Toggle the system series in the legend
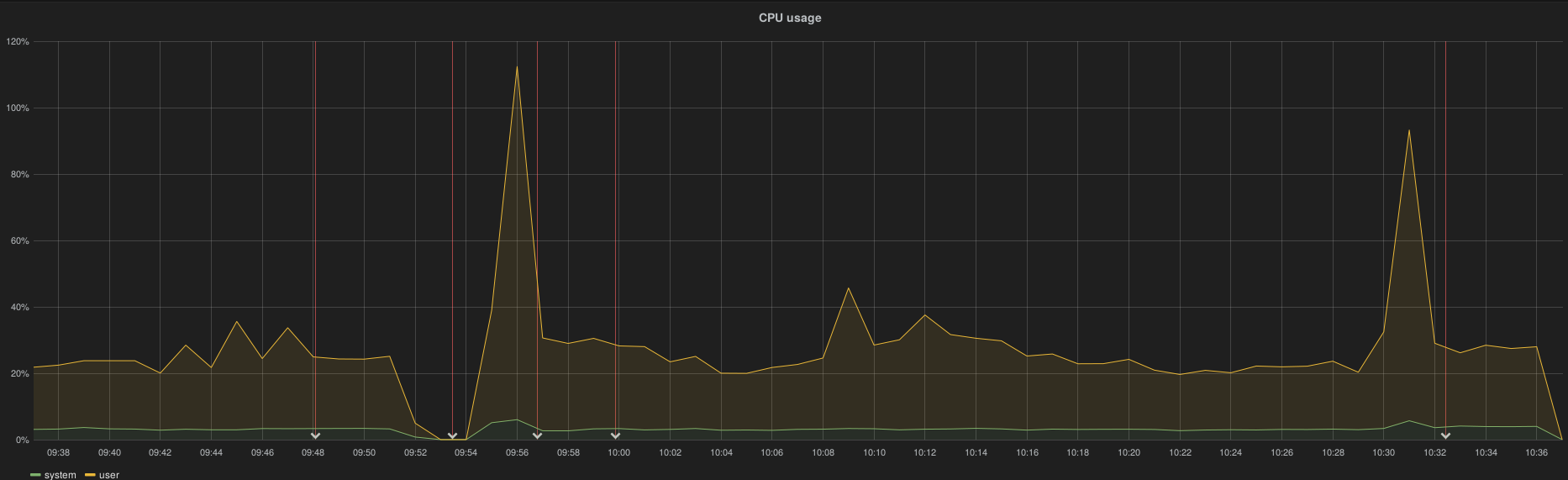This screenshot has width=1568, height=480. [x=60, y=475]
